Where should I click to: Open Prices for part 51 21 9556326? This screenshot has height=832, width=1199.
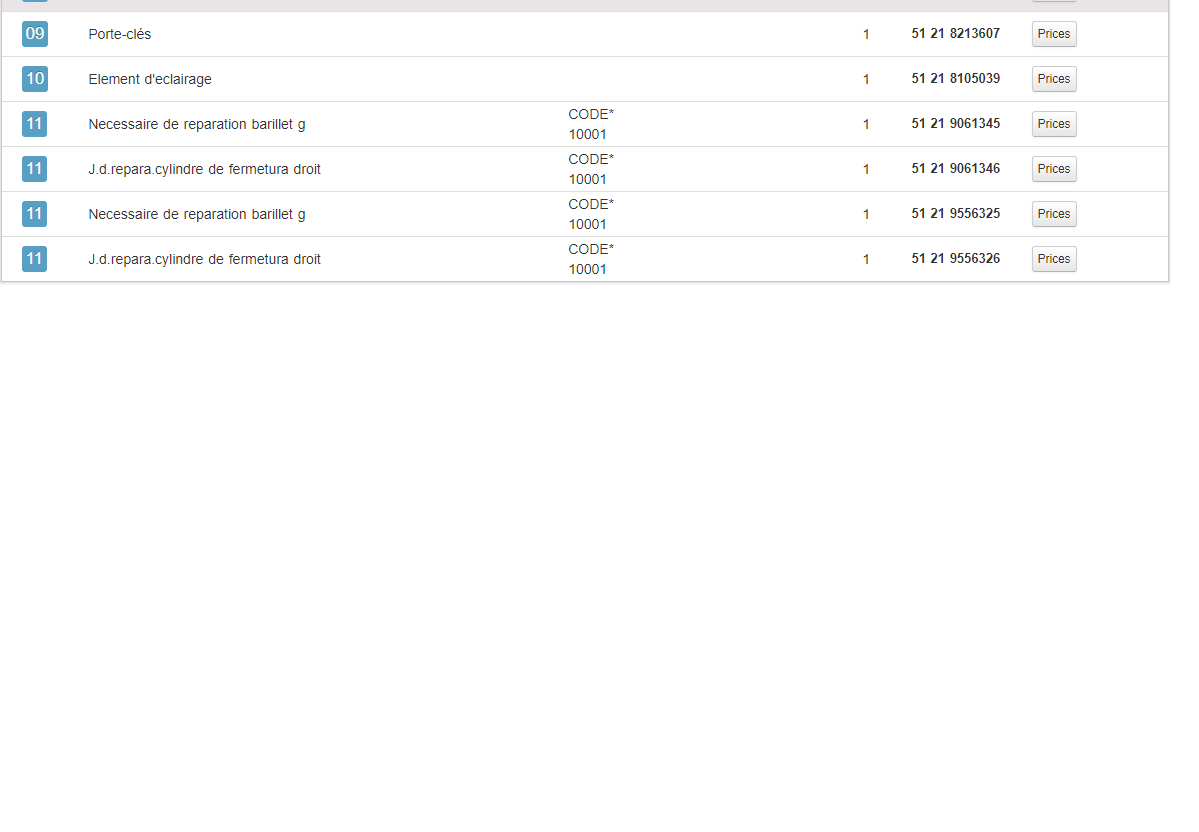1053,259
